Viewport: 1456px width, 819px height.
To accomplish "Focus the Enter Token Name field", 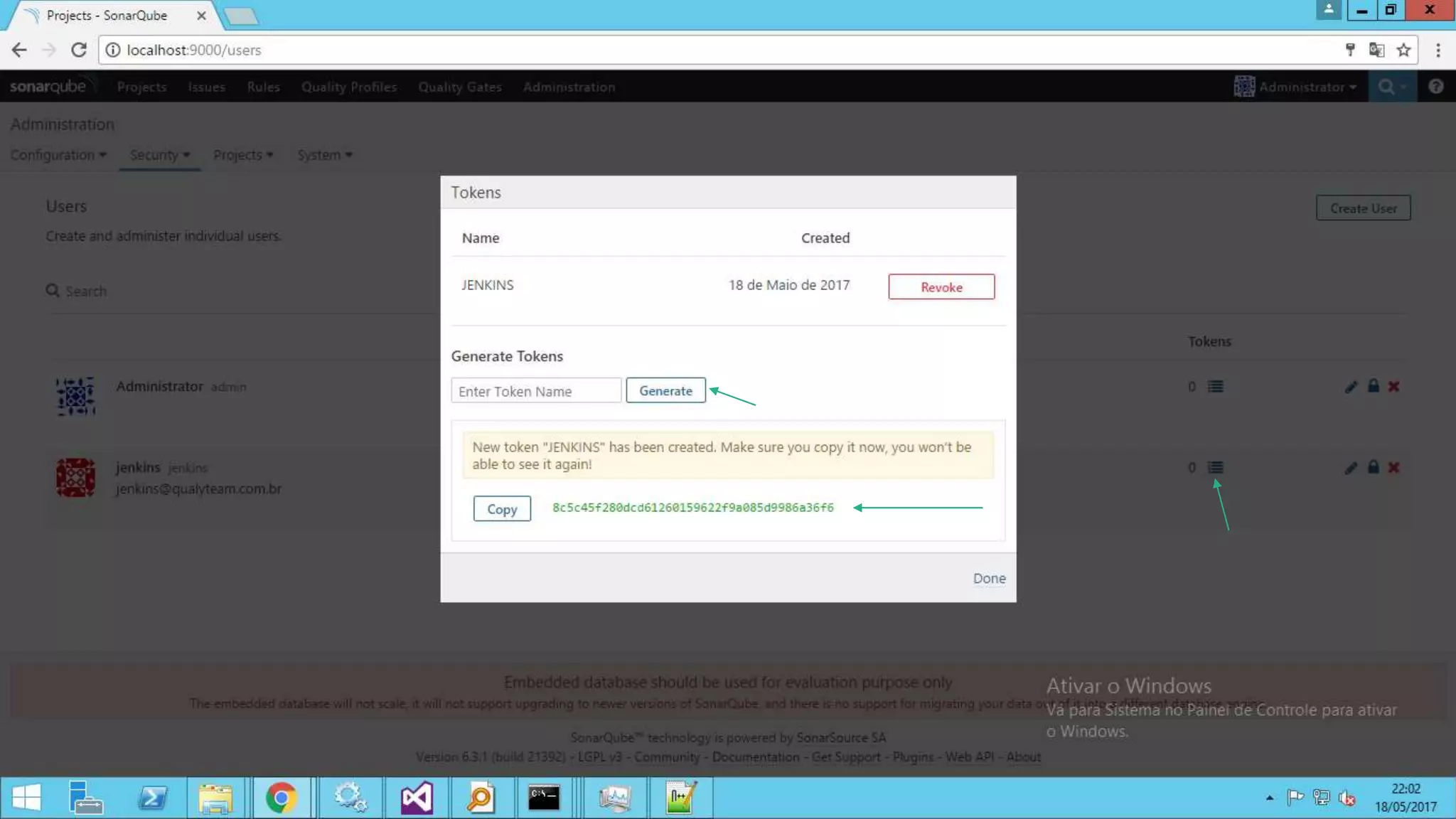I will [535, 391].
